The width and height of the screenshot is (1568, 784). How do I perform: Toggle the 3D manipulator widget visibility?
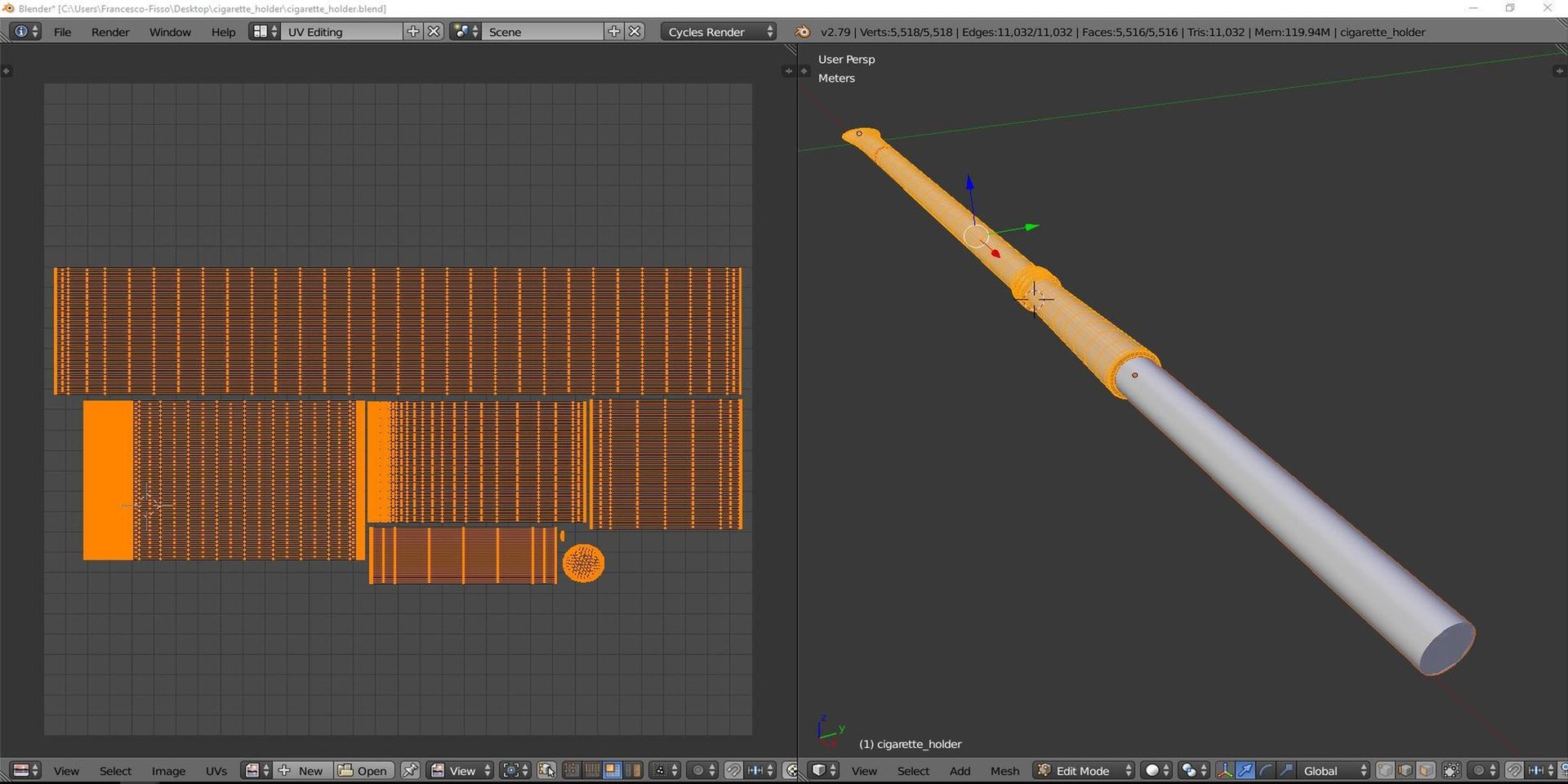1225,770
